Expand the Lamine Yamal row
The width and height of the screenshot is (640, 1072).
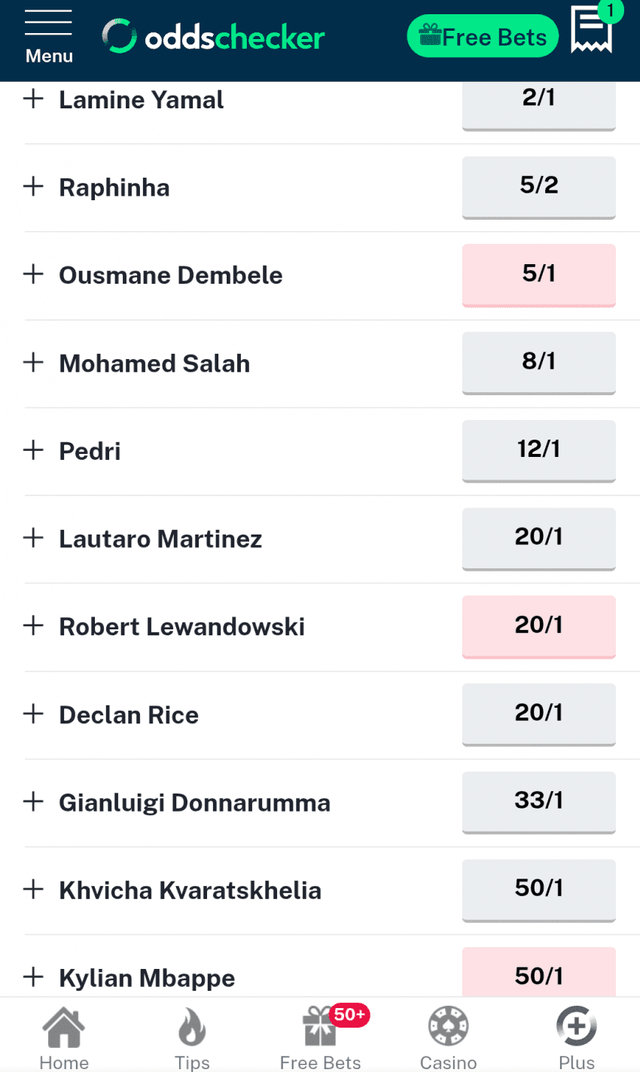click(x=34, y=99)
